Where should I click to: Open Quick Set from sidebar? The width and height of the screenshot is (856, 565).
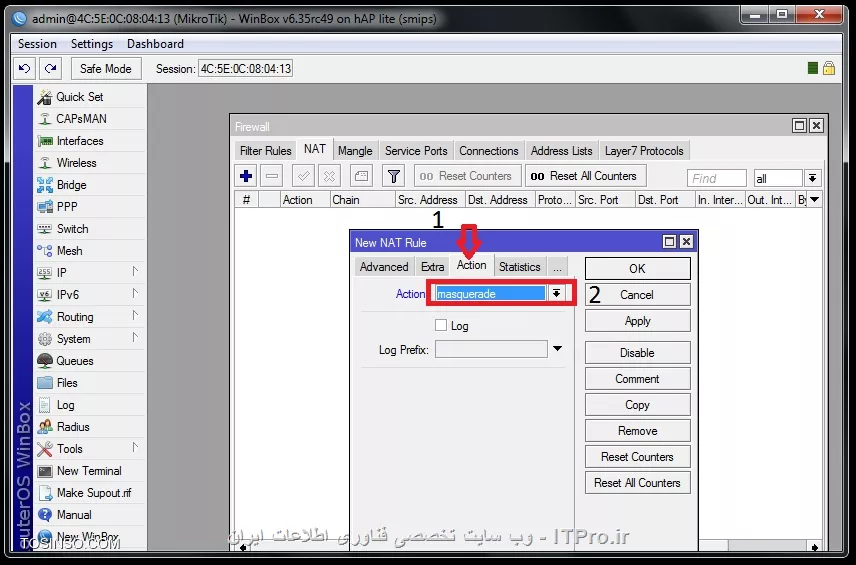[x=79, y=97]
